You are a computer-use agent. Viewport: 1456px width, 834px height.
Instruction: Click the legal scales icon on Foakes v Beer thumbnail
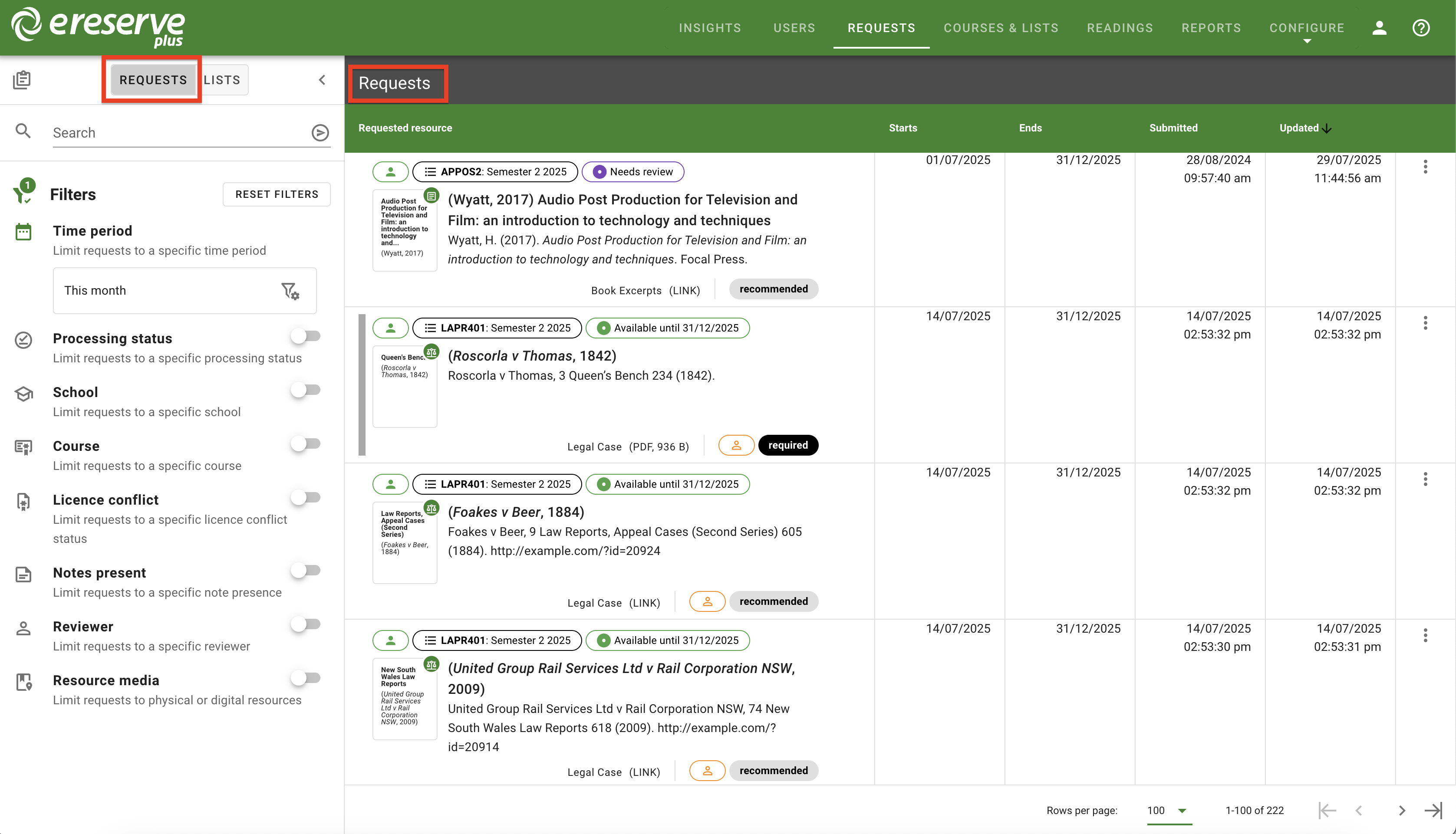click(x=432, y=508)
